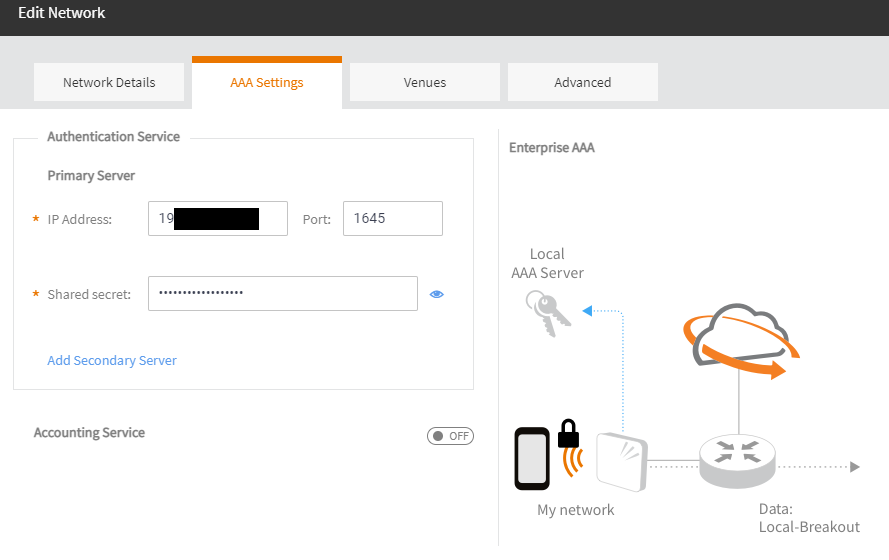Image resolution: width=889 pixels, height=560 pixels.
Task: Click the IP Address input field
Action: (218, 218)
